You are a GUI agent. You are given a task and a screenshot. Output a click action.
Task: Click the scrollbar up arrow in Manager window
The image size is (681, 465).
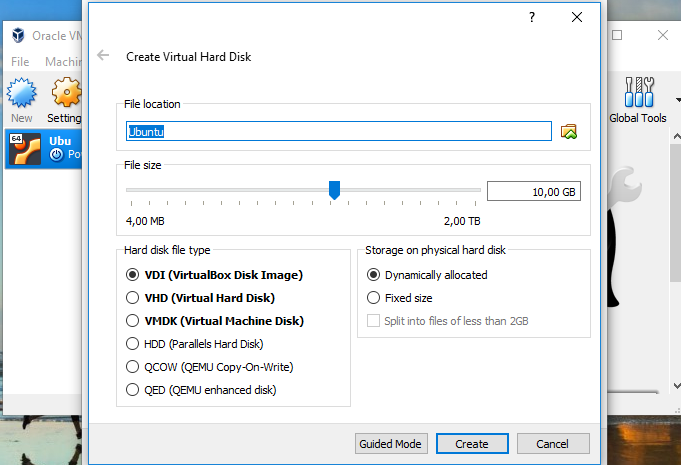676,136
